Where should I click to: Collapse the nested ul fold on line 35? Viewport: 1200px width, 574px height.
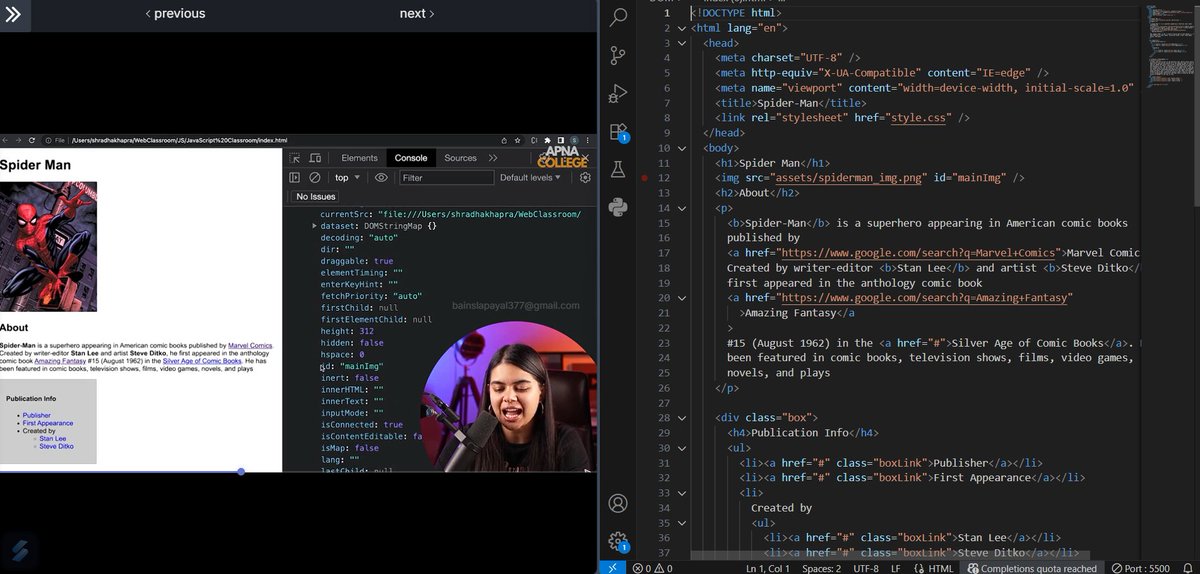point(682,522)
